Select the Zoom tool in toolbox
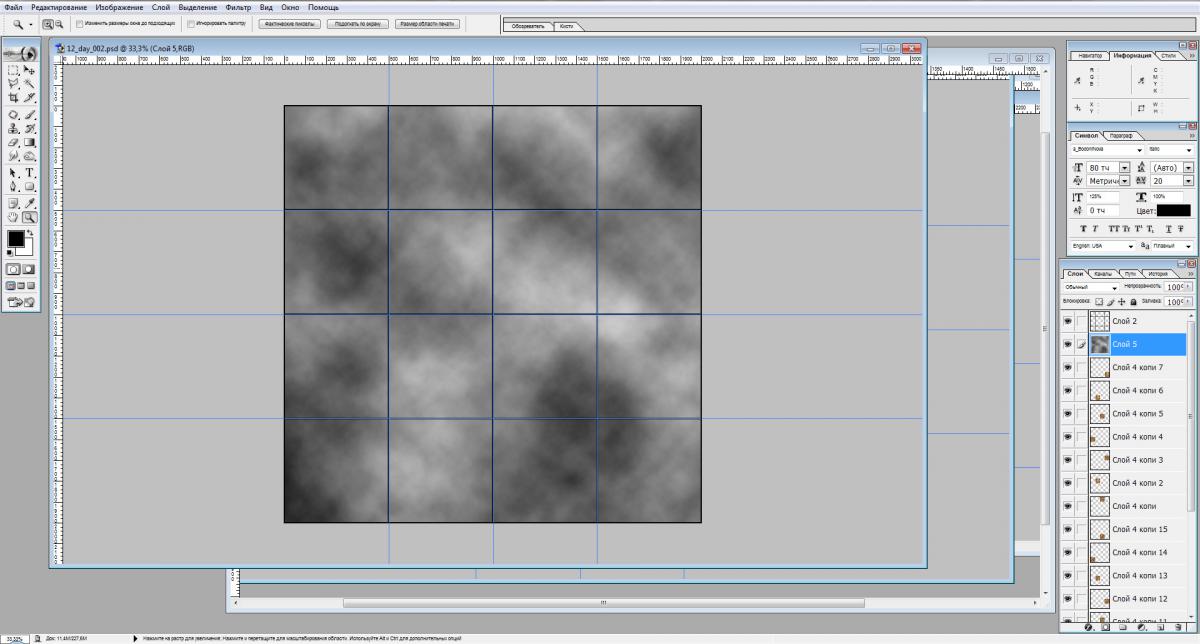This screenshot has height=644, width=1200. point(29,216)
